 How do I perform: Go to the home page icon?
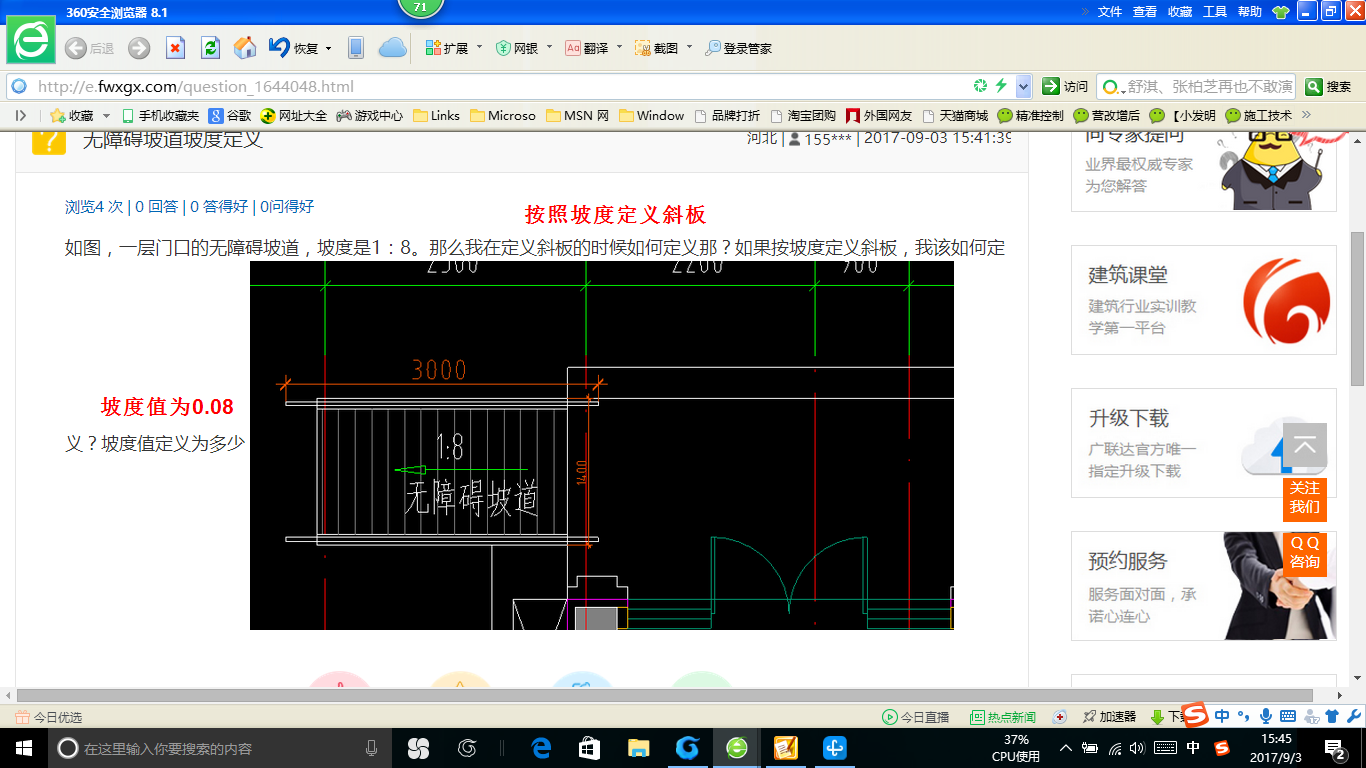(x=245, y=48)
